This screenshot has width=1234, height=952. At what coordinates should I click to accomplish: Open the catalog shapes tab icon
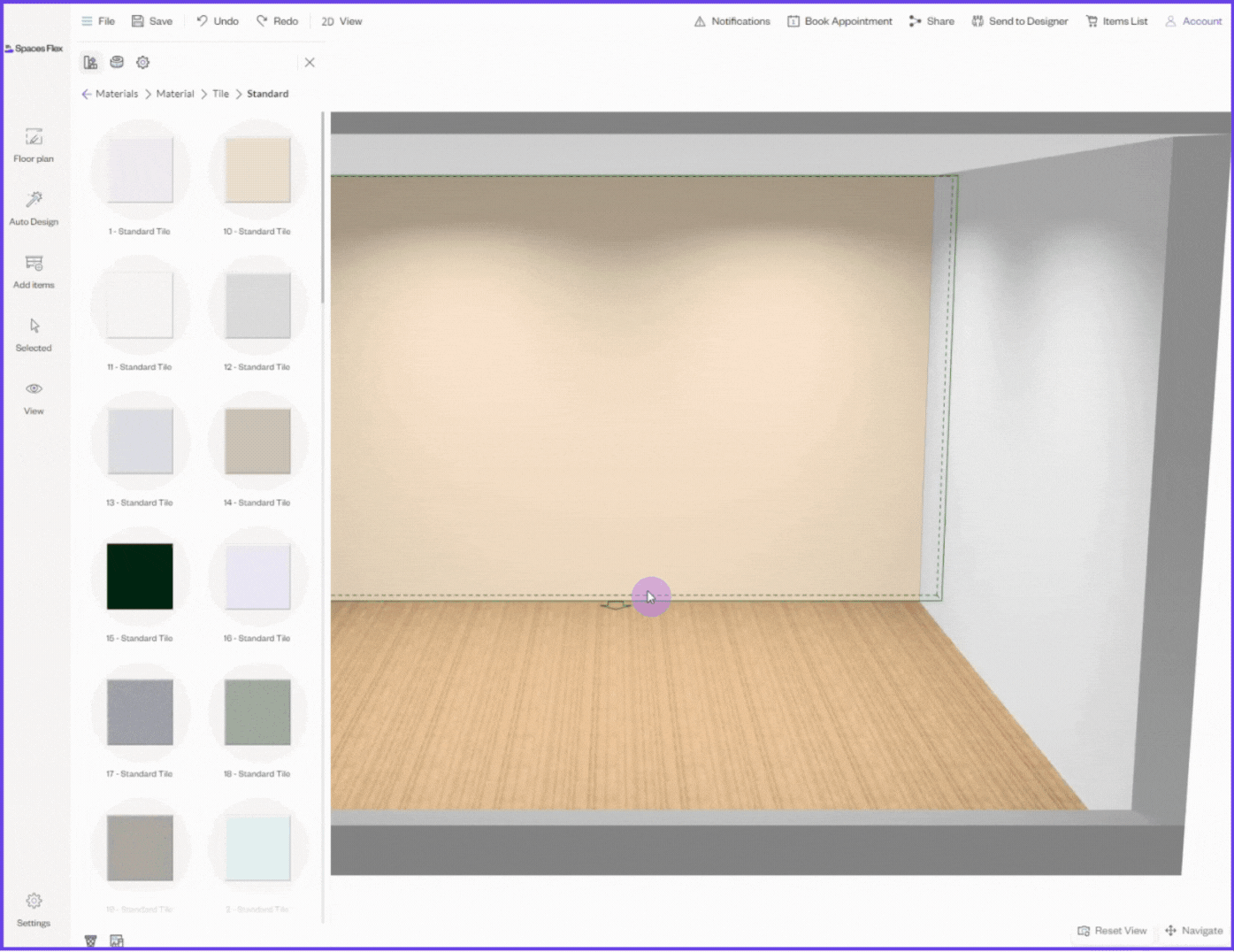[90, 62]
